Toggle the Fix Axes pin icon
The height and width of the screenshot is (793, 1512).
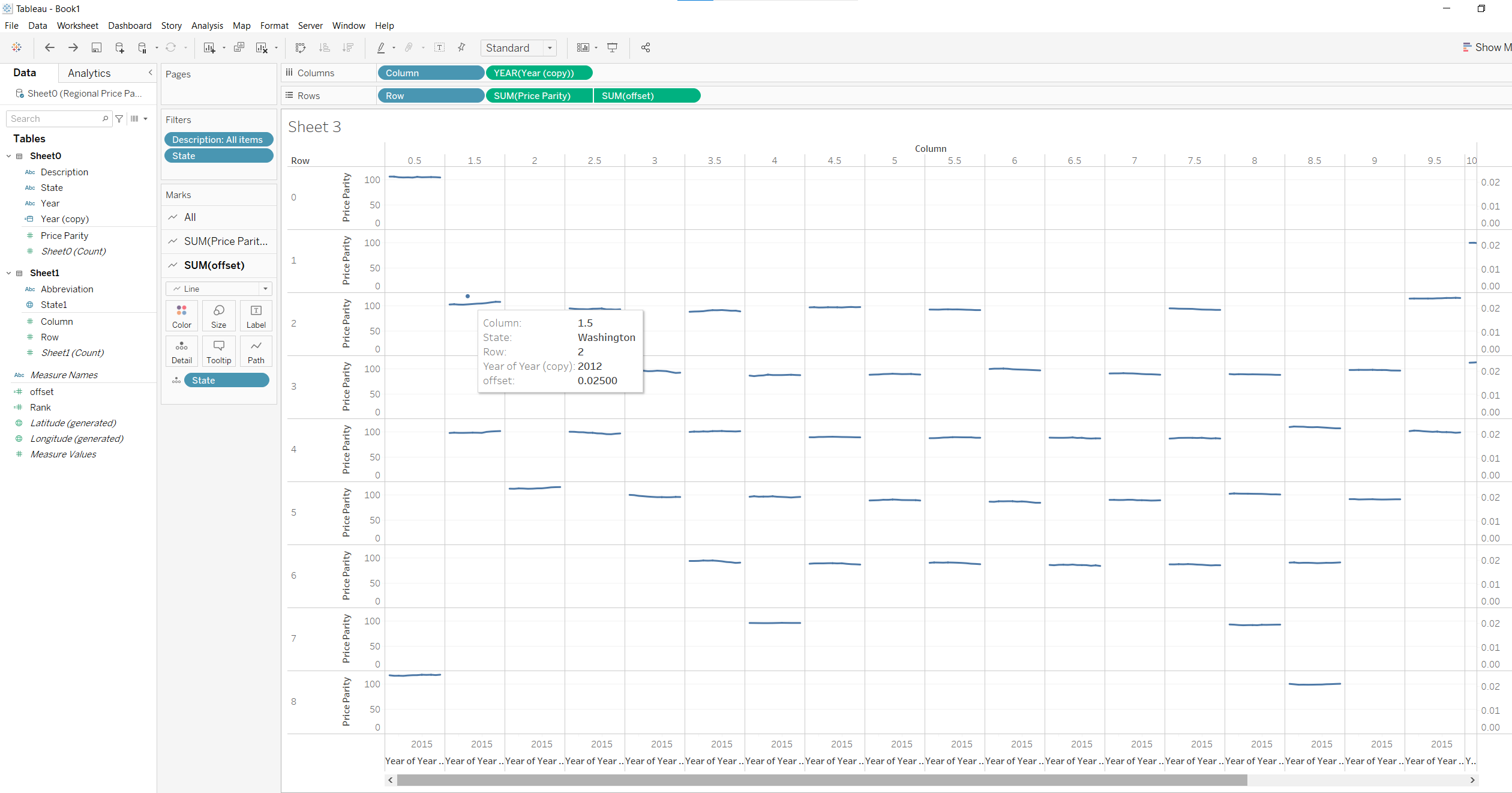coord(461,48)
